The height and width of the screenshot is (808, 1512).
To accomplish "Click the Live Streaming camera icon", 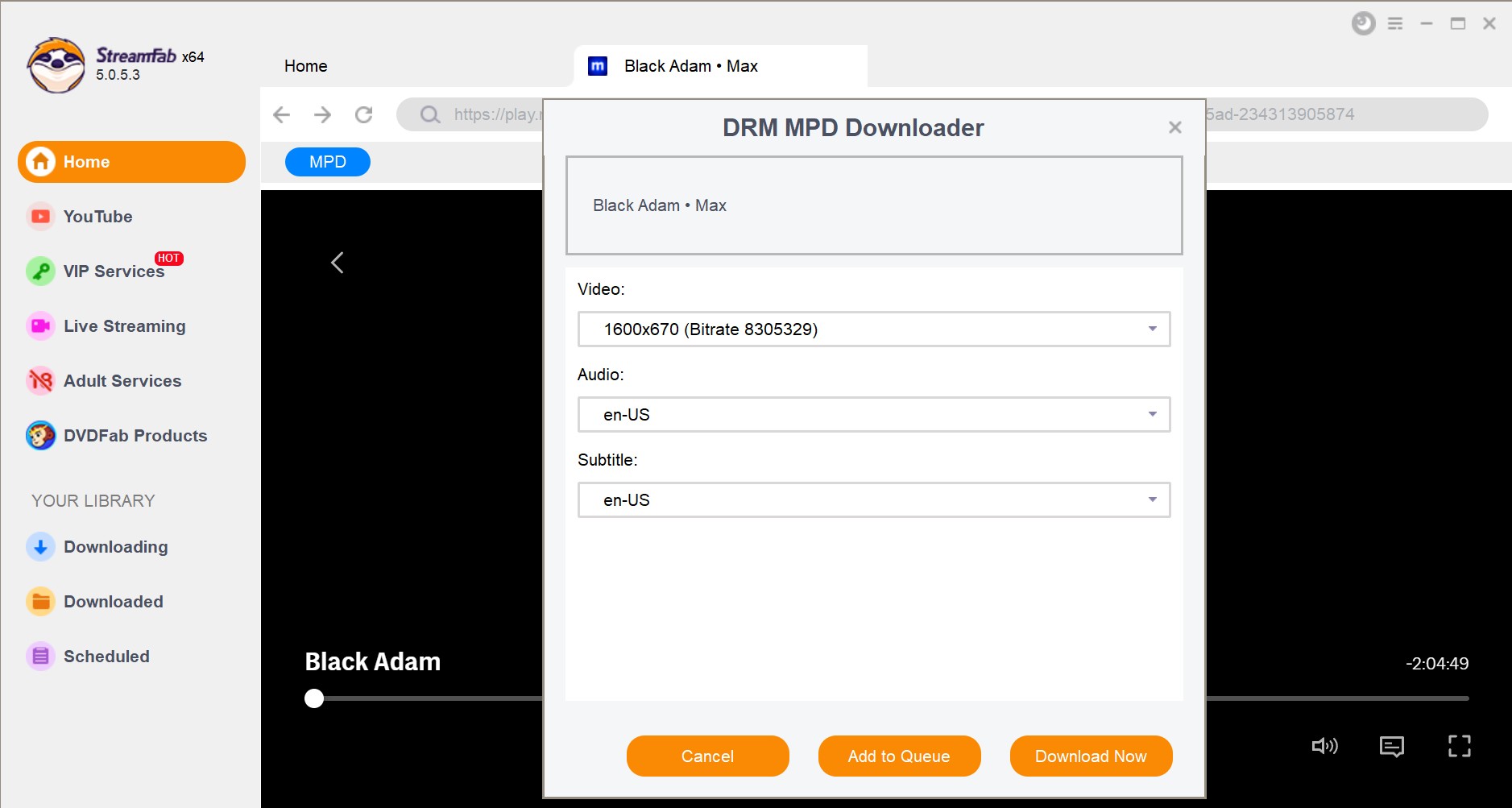I will click(x=40, y=326).
